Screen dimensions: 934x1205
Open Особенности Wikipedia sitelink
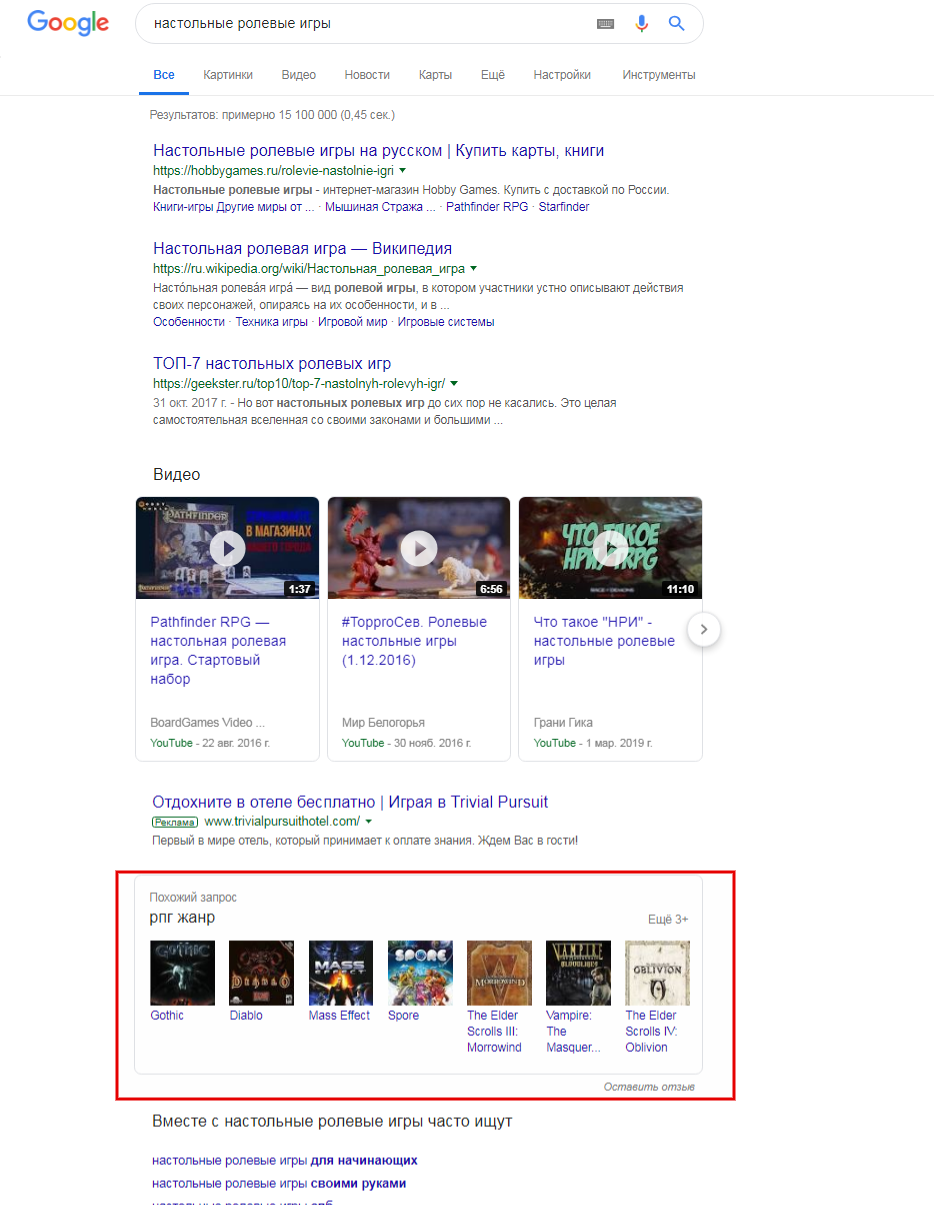pyautogui.click(x=189, y=322)
